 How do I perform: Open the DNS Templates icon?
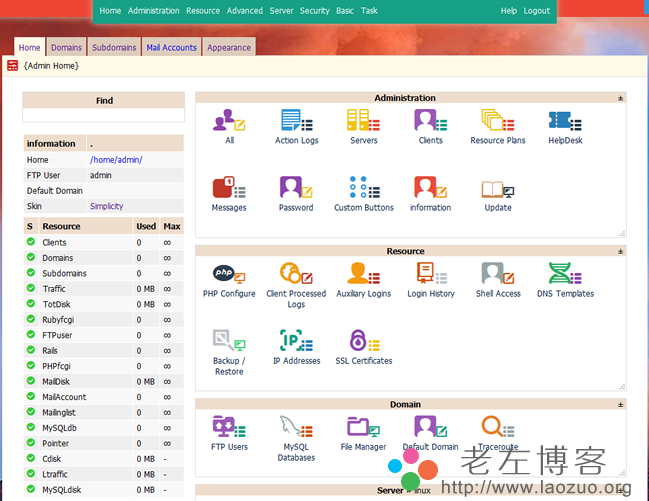click(565, 275)
